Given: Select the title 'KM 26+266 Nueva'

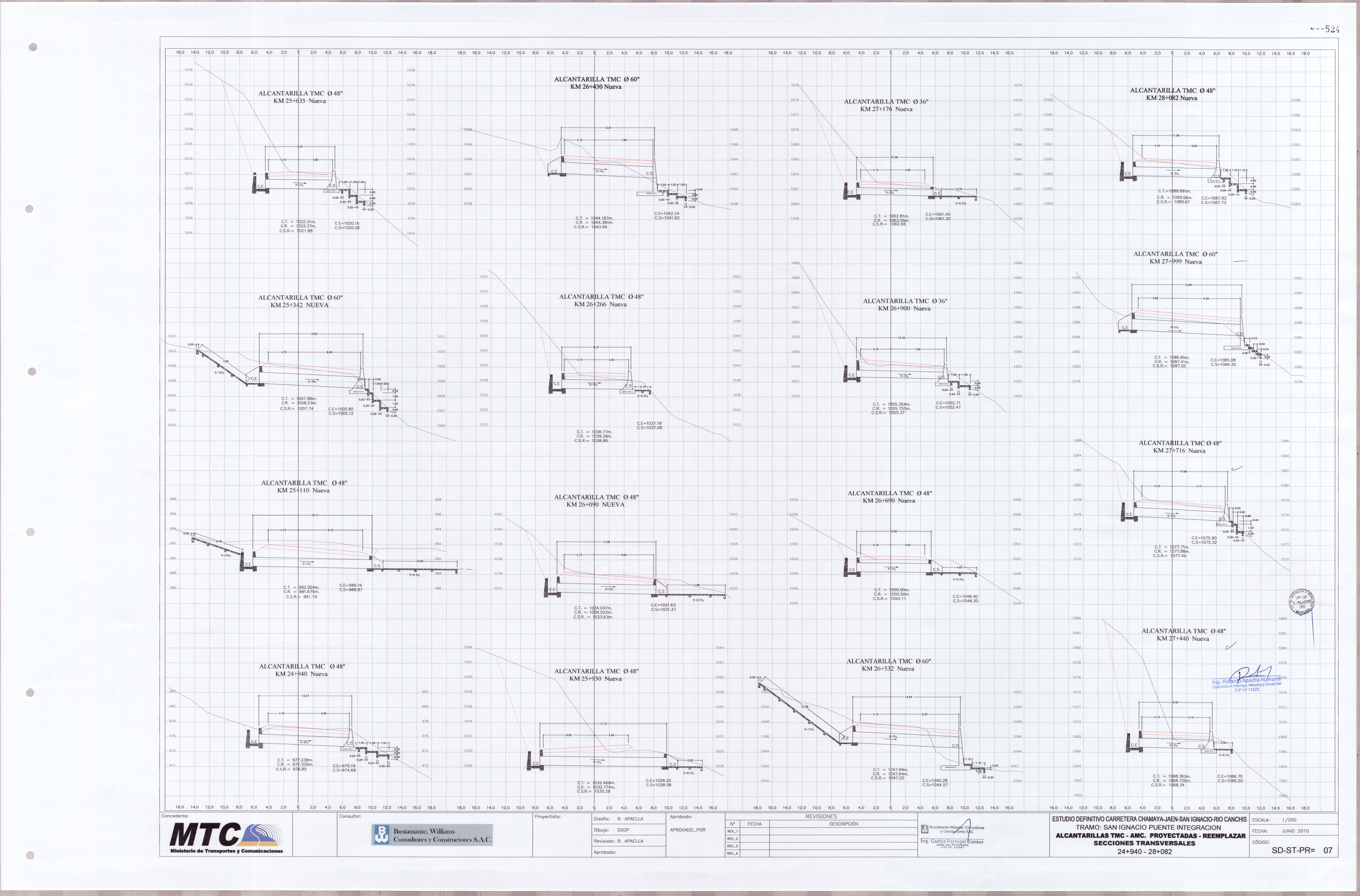Looking at the screenshot, I should pos(600,304).
